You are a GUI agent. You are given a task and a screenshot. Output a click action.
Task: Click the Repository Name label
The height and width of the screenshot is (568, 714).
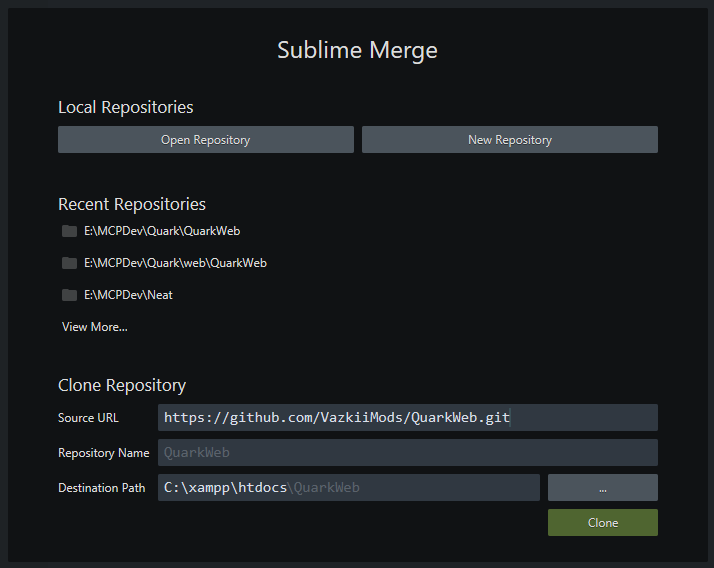coord(104,453)
